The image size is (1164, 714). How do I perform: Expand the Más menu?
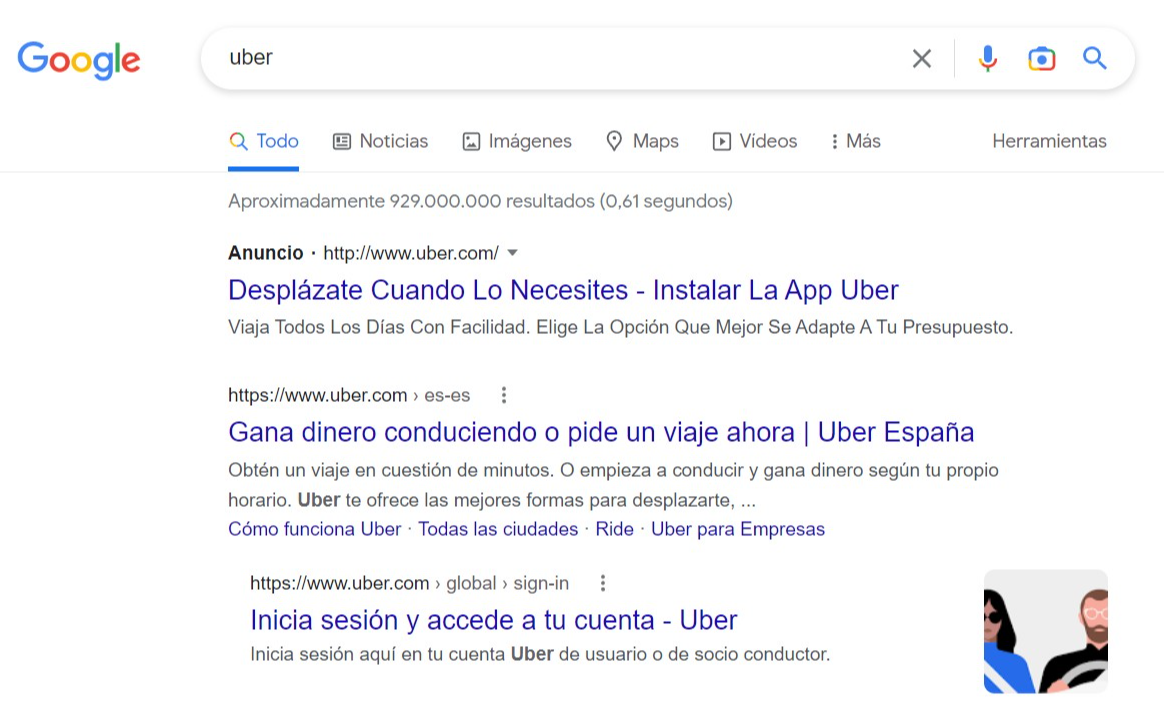coord(856,141)
